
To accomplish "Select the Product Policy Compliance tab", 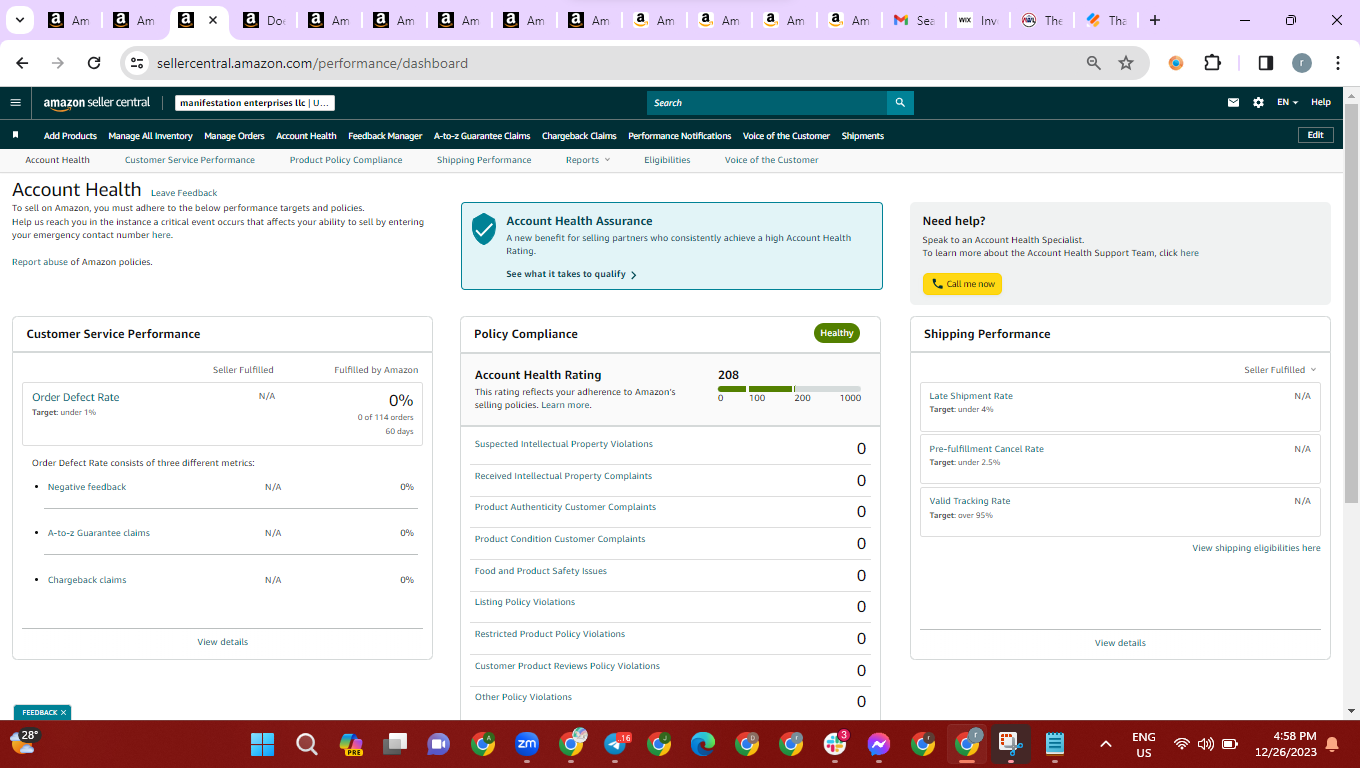I will pos(346,160).
